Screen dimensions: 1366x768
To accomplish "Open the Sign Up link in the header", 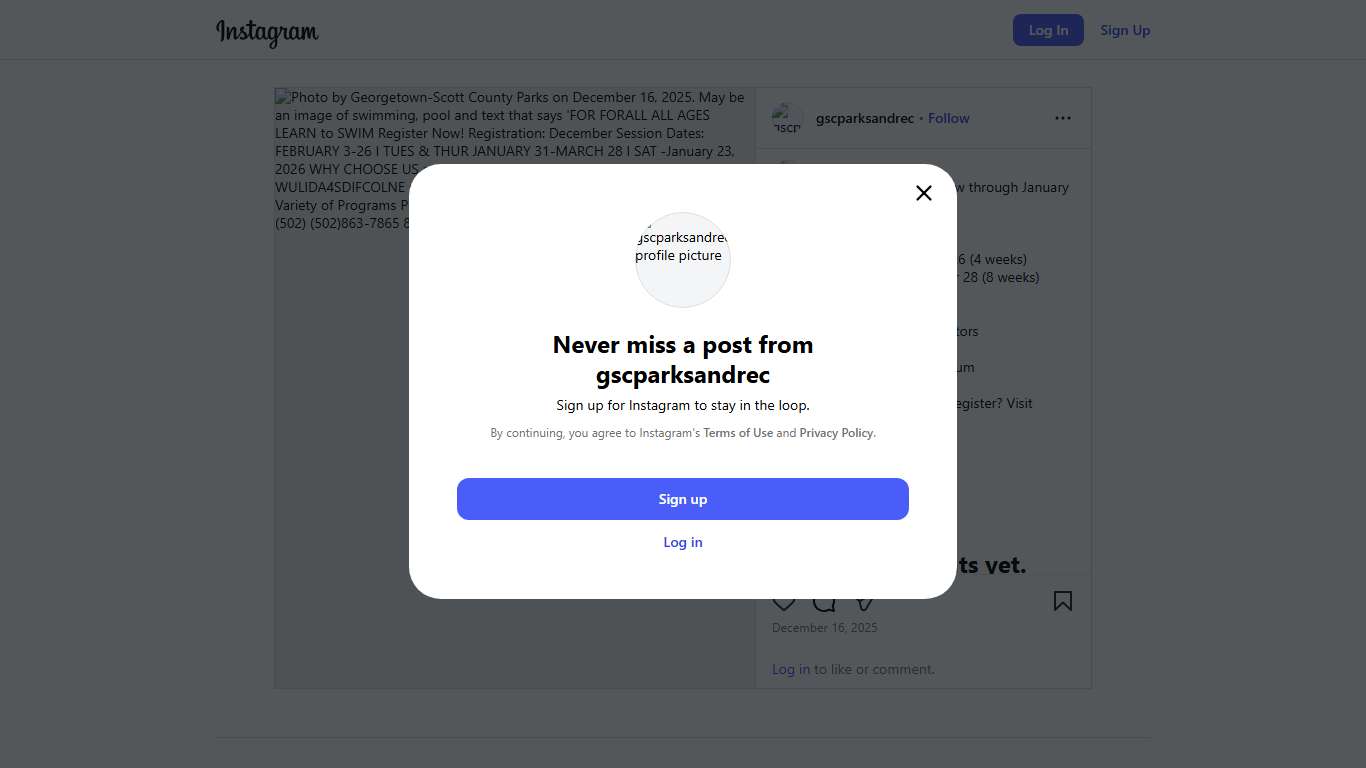I will [x=1125, y=30].
